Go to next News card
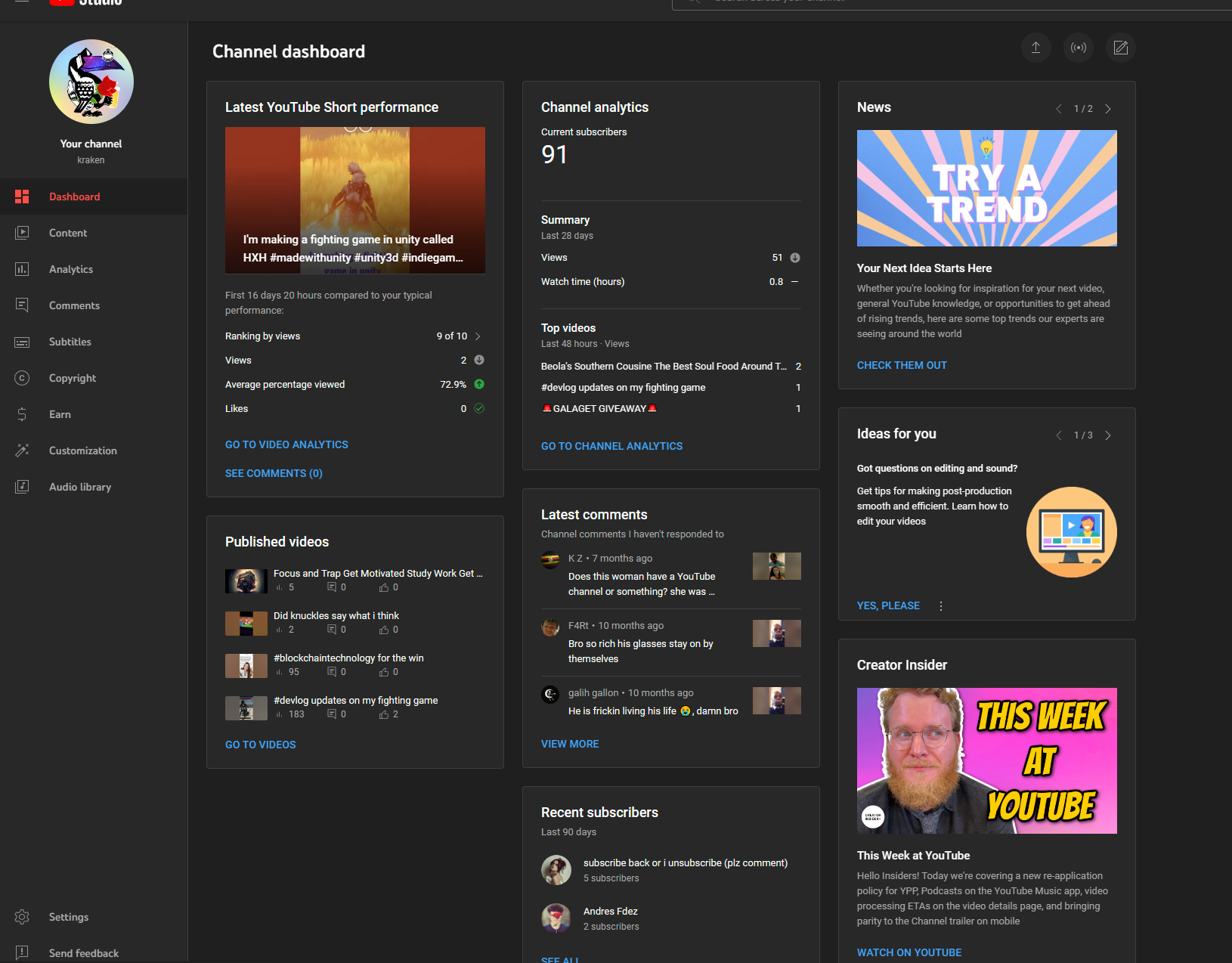 (1108, 109)
